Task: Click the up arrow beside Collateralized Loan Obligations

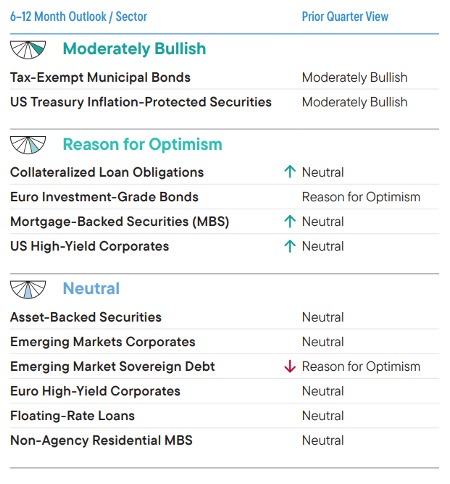Action: coord(290,172)
